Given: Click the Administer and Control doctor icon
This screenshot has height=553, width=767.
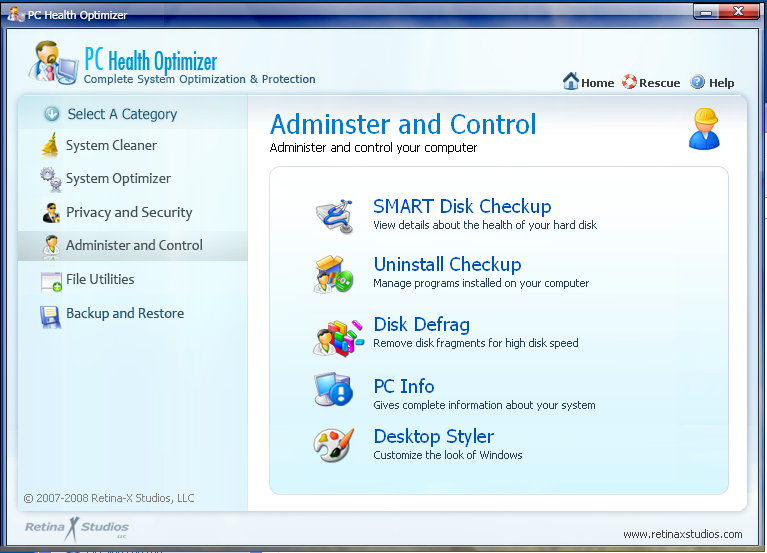Looking at the screenshot, I should [51, 245].
